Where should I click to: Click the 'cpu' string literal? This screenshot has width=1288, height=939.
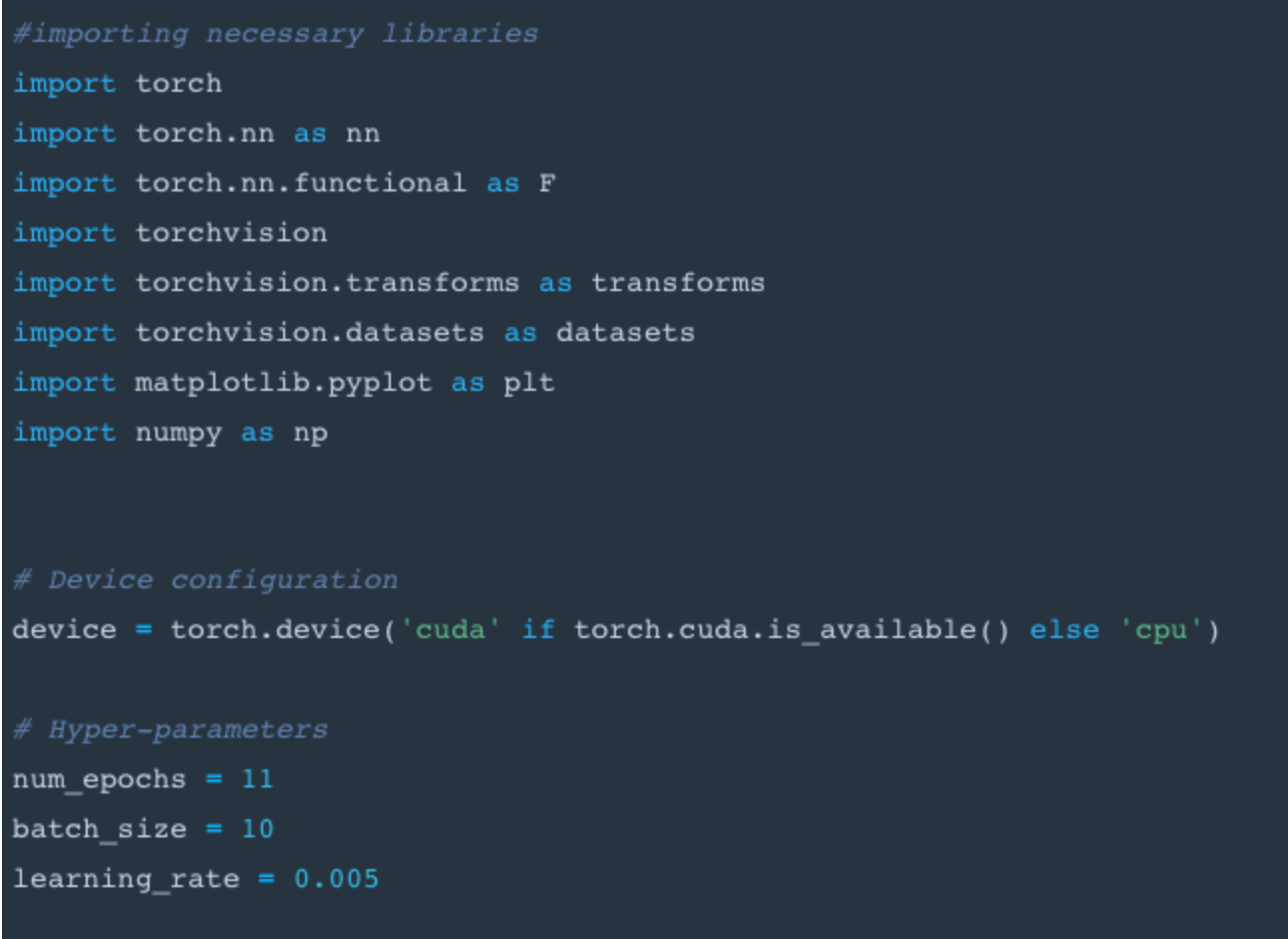tap(1161, 630)
